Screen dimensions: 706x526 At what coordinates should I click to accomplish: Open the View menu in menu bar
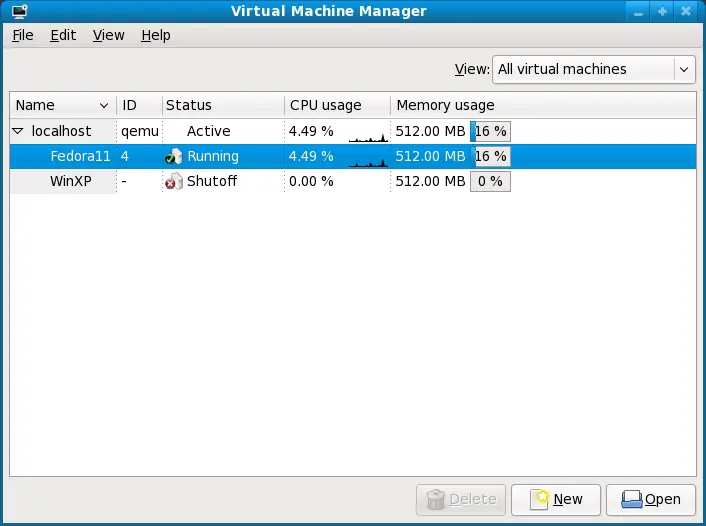click(108, 35)
